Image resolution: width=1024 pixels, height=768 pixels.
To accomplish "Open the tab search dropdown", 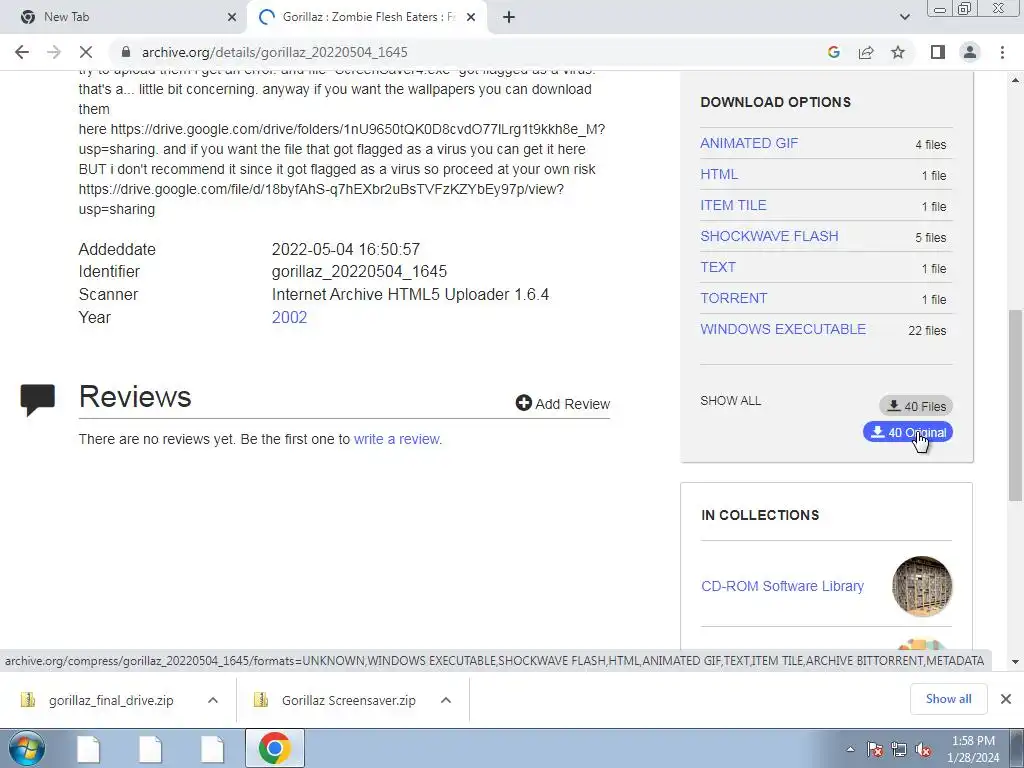I will [904, 17].
